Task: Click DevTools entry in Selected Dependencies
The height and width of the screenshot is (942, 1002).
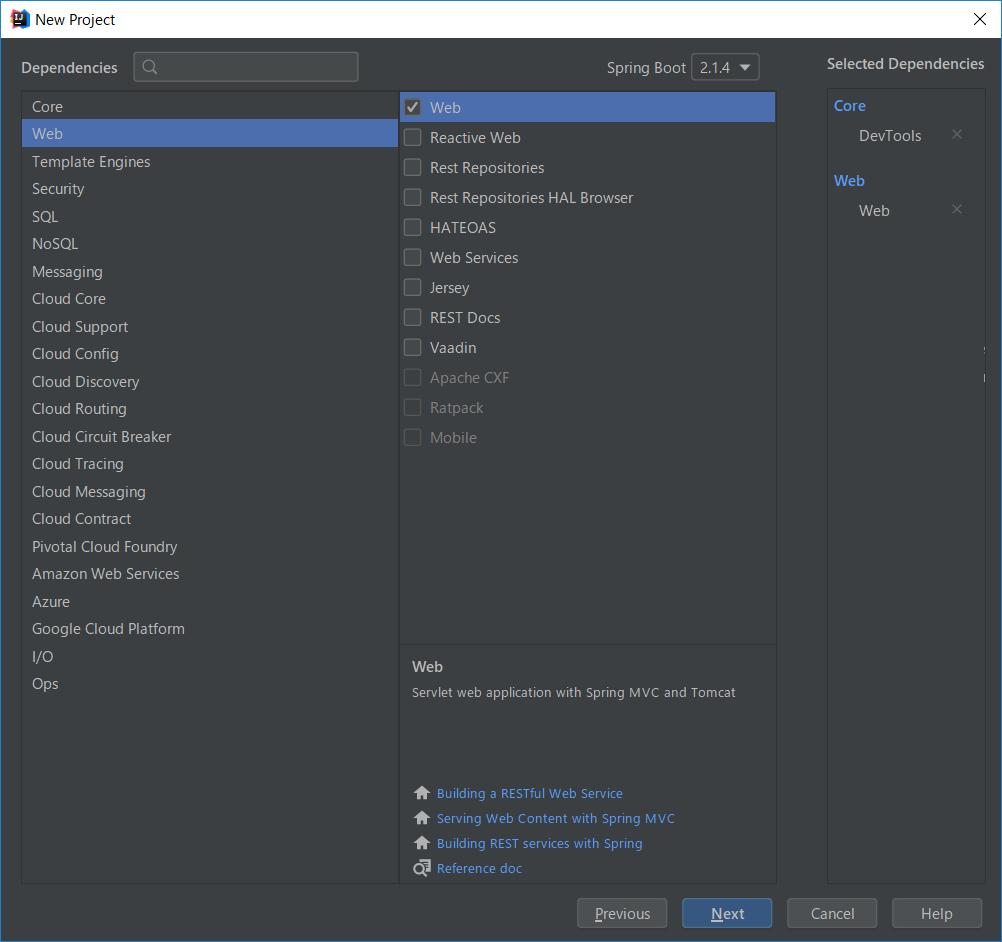Action: click(890, 135)
